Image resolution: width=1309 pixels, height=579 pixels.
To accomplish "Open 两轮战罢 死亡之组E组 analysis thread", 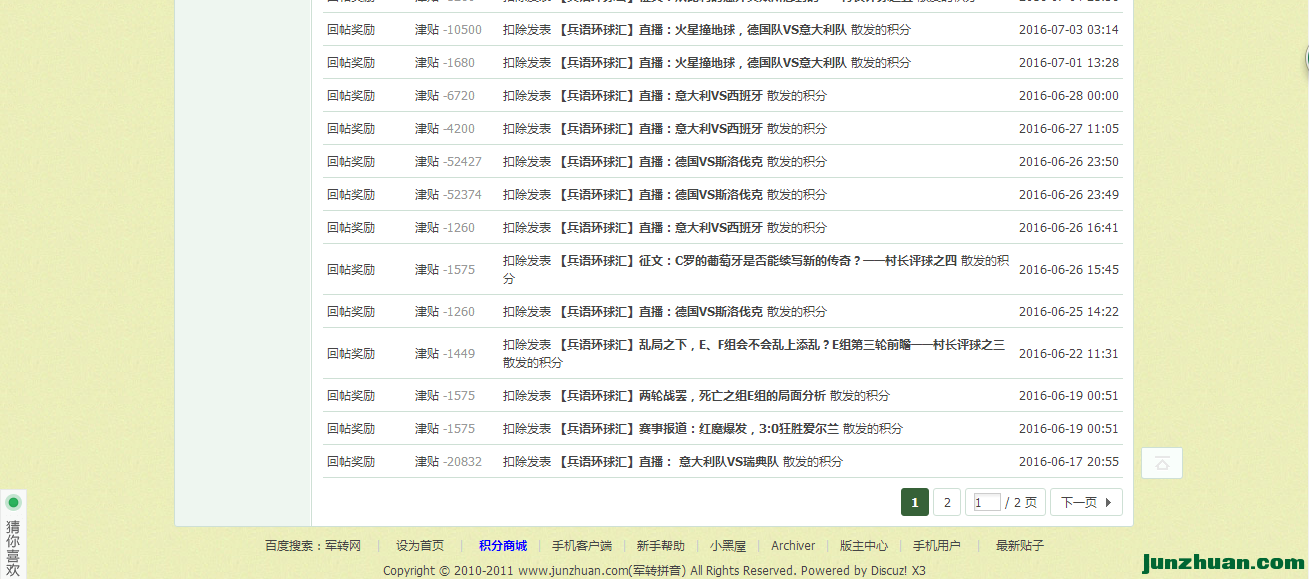I will pyautogui.click(x=690, y=396).
